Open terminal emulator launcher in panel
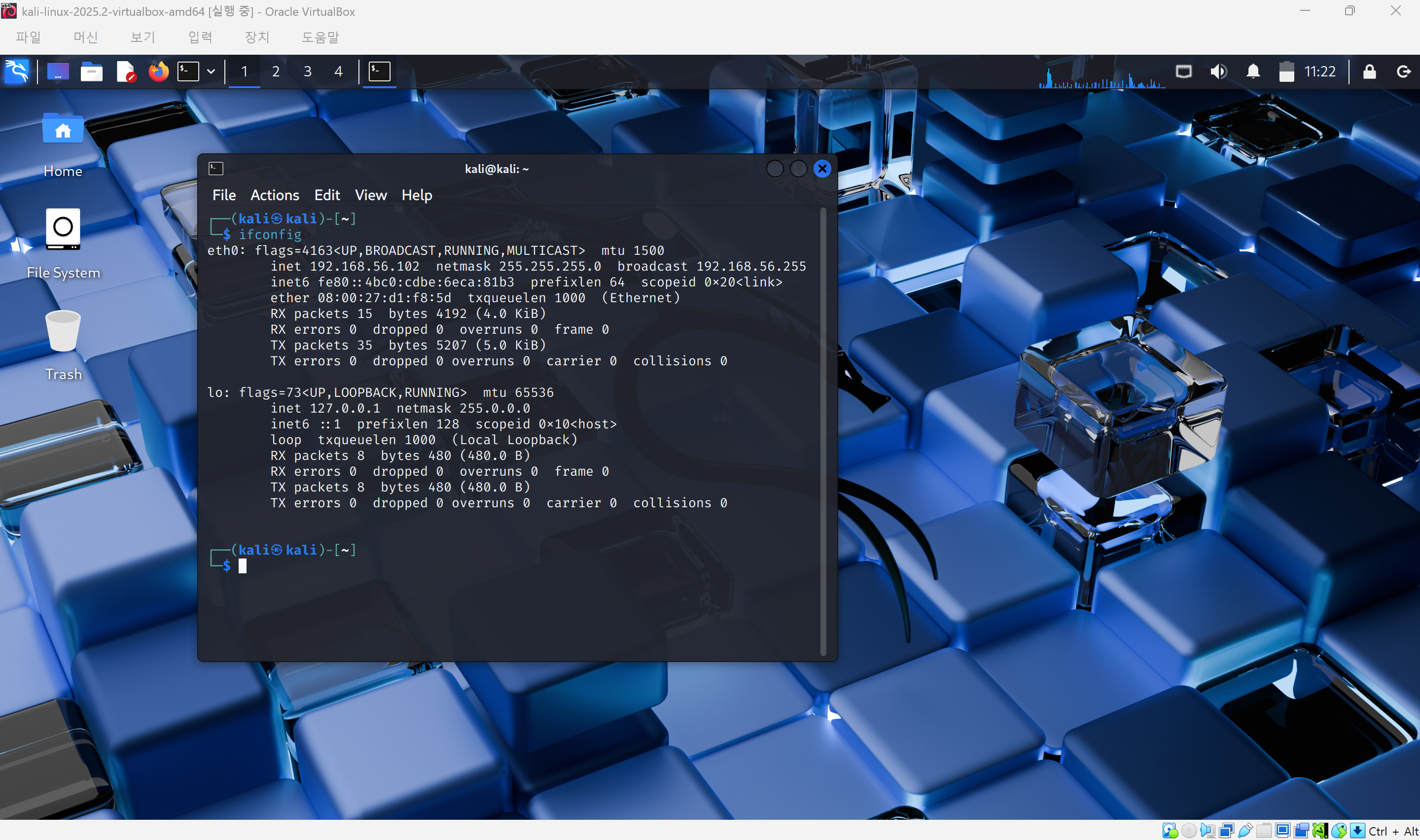The image size is (1420, 840). coord(188,71)
